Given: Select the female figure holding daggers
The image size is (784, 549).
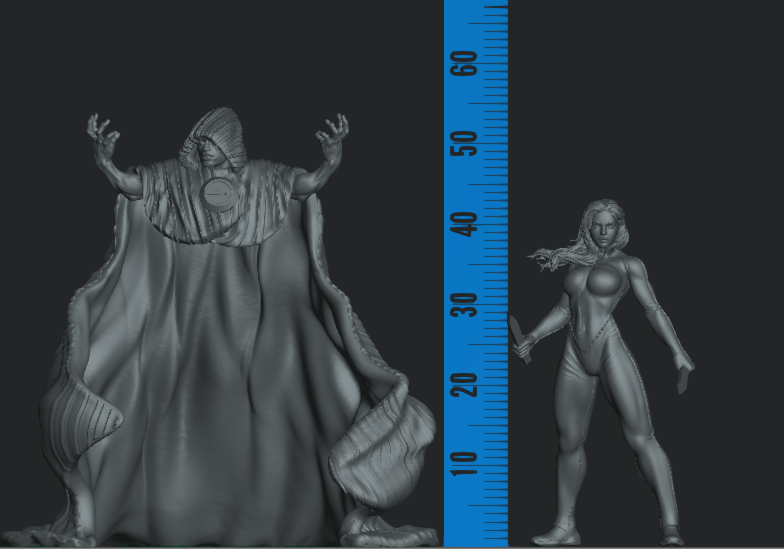Looking at the screenshot, I should (x=602, y=372).
